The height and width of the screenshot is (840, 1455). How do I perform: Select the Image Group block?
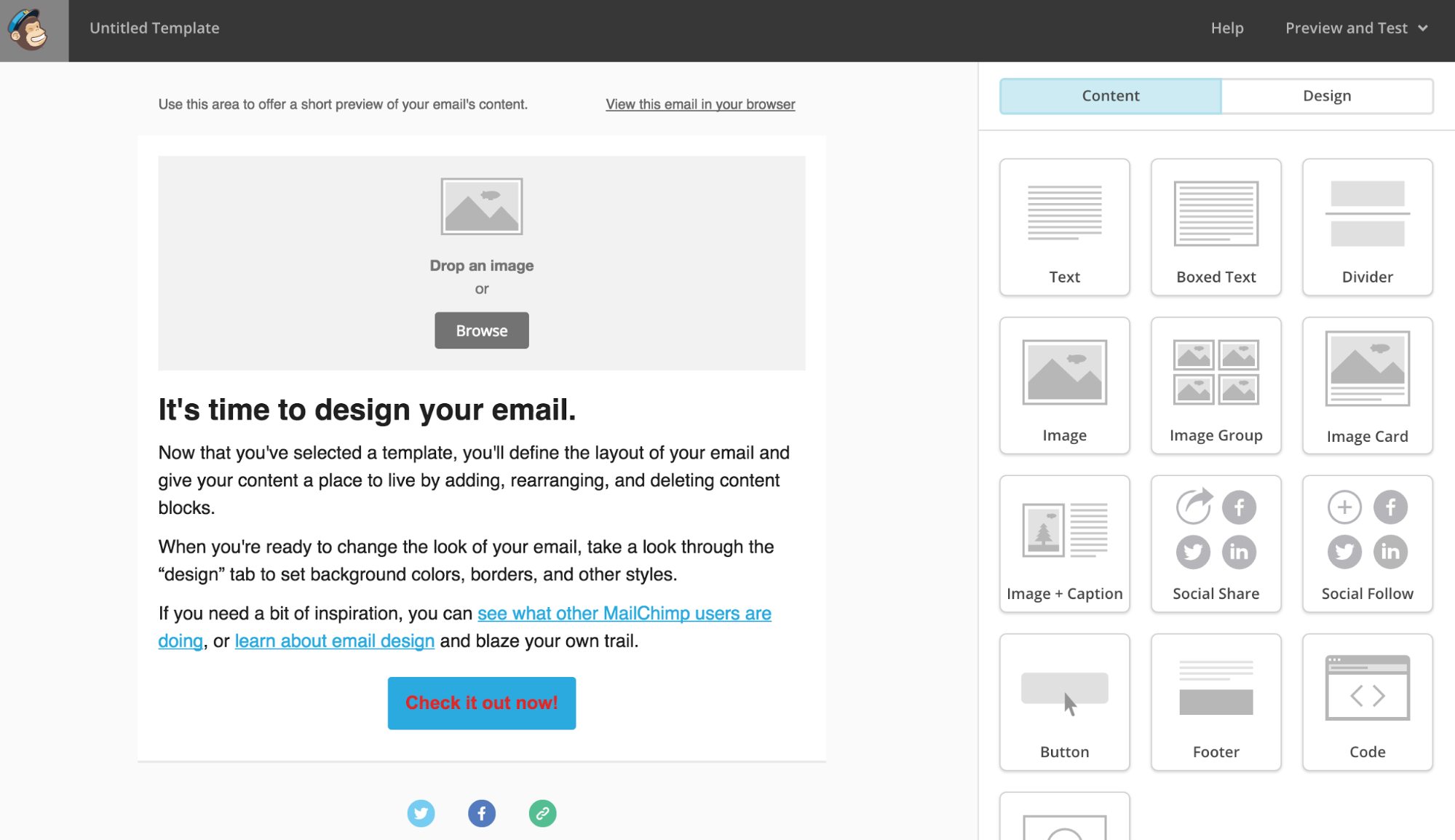click(x=1215, y=385)
